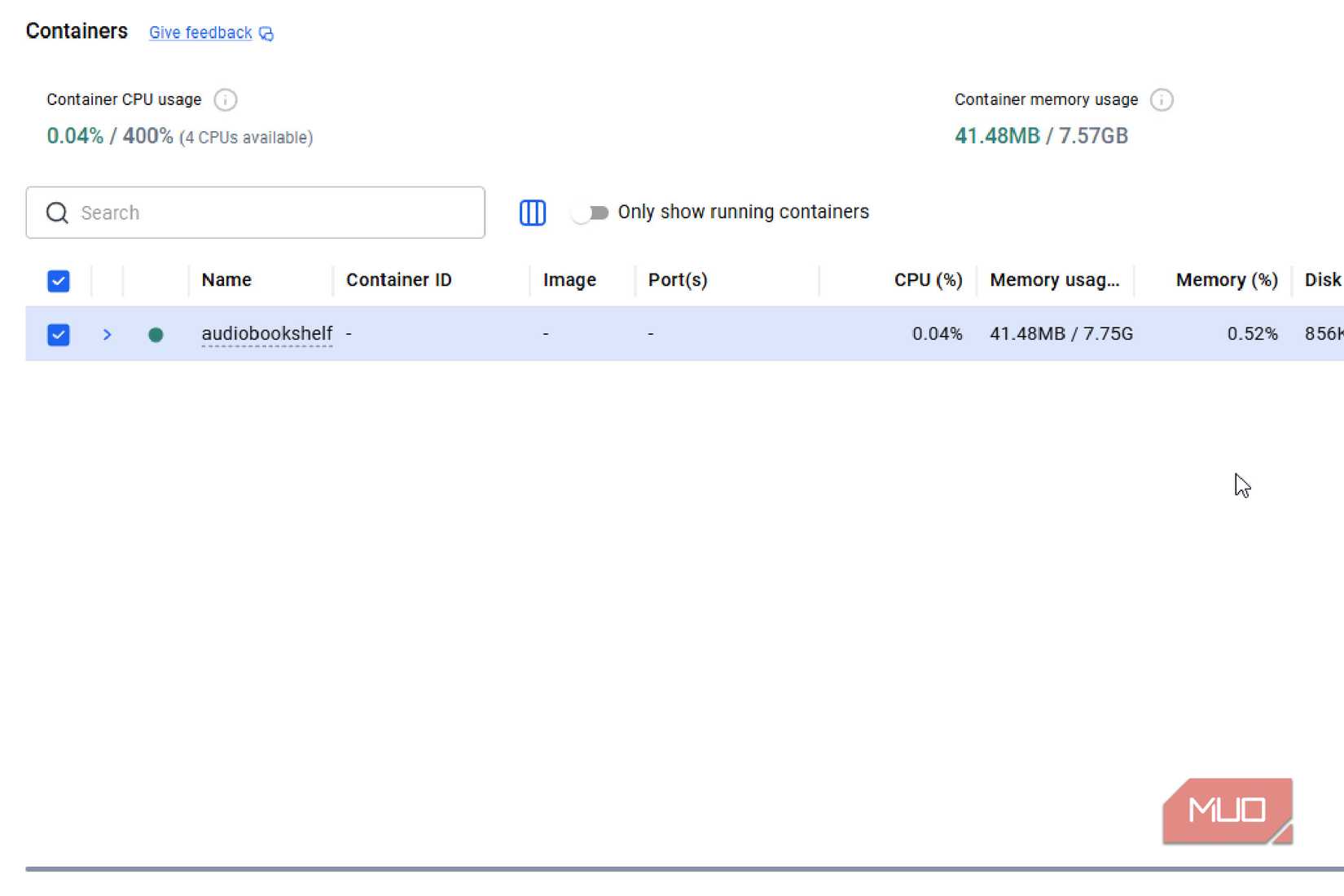Sort by the Memory (%) column header
Screen dimensions: 1344x896
click(1227, 280)
